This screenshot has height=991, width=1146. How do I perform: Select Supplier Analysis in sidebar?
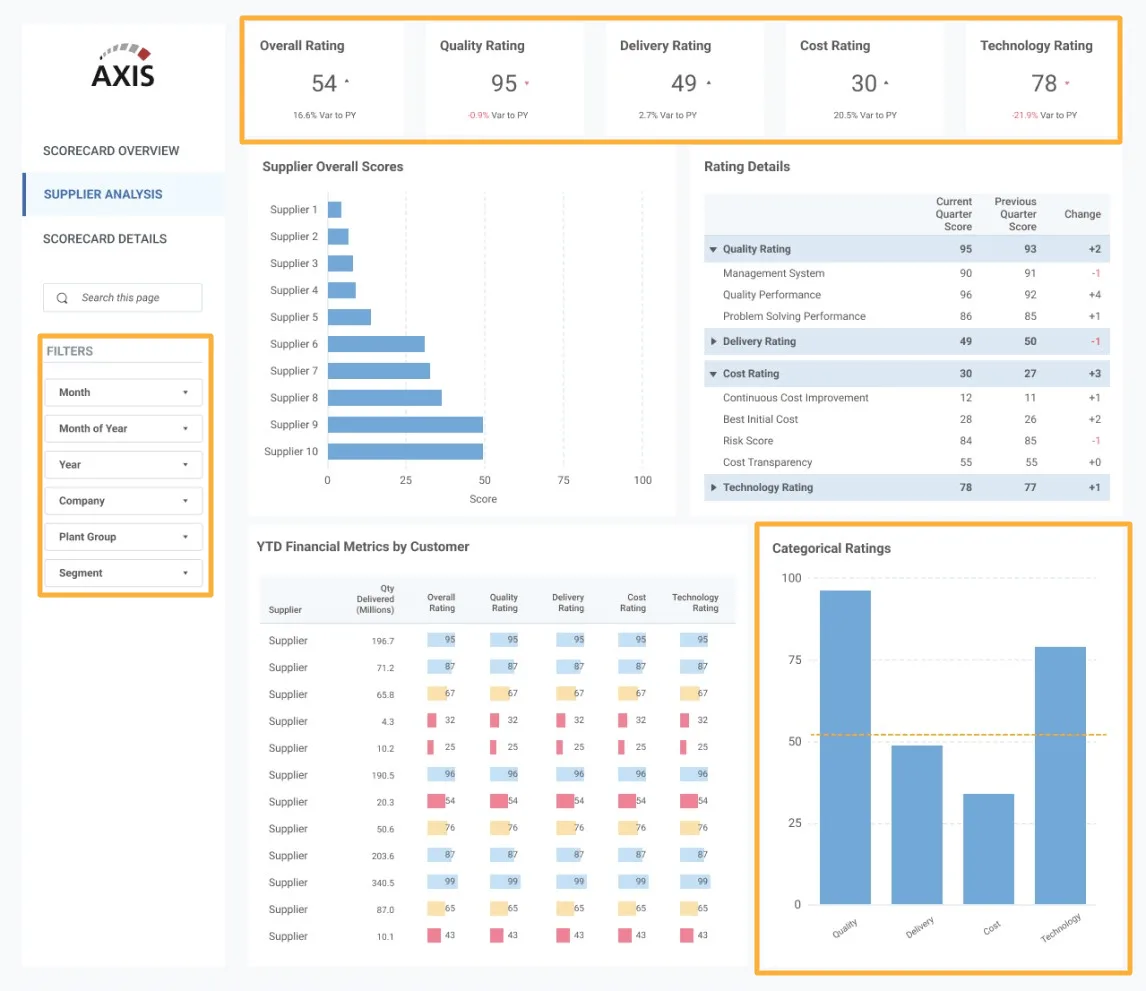124,194
